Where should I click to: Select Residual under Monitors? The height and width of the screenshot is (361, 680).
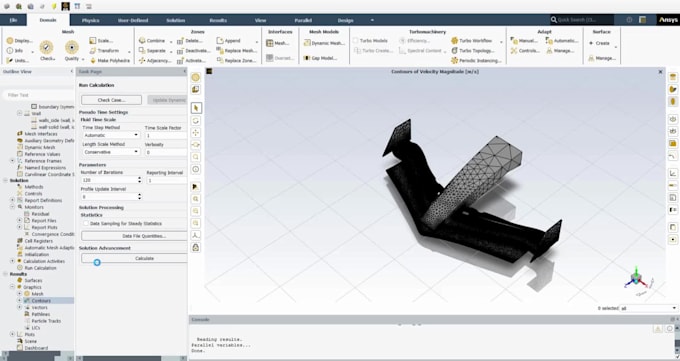click(x=40, y=214)
